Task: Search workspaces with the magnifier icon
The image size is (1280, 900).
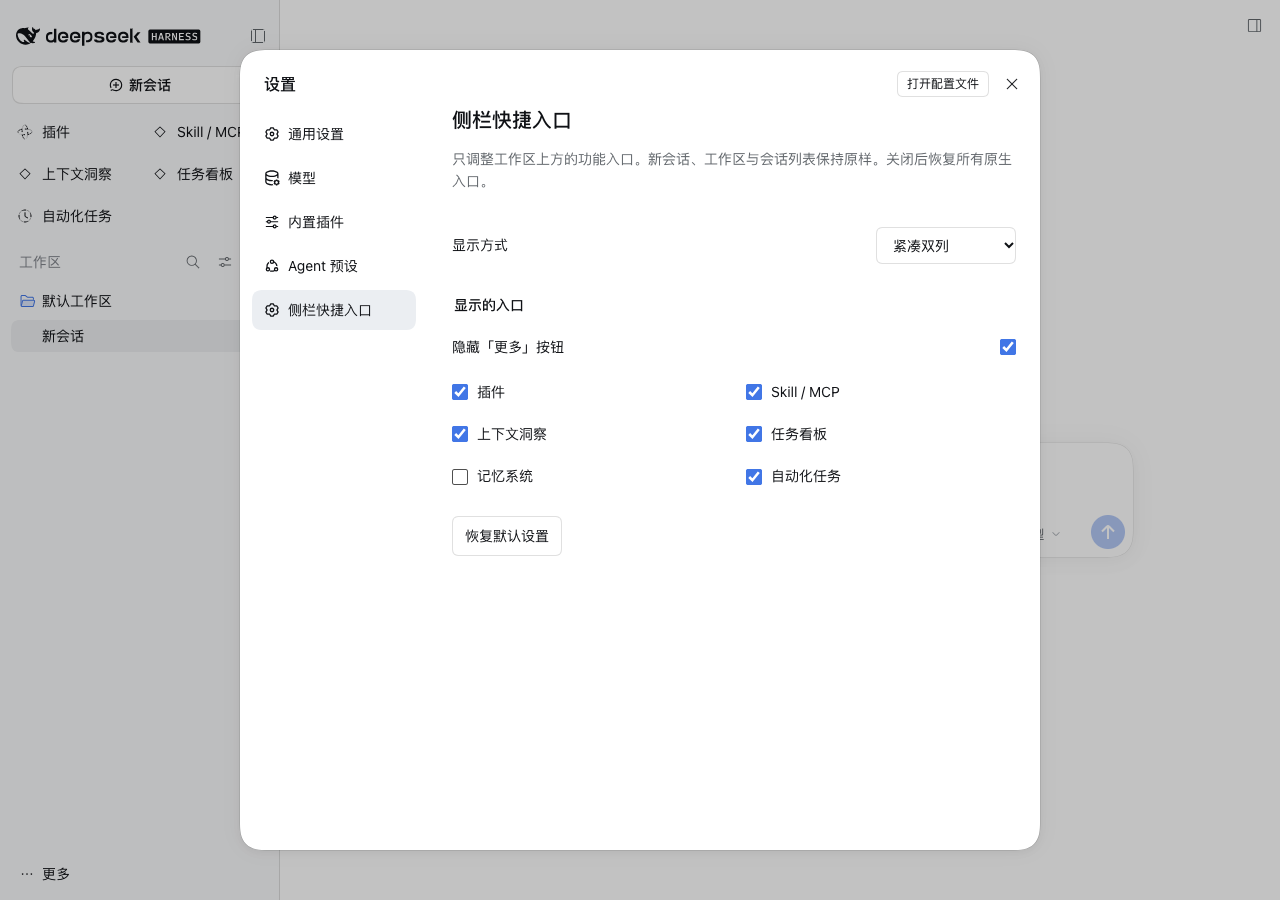Action: click(x=193, y=262)
